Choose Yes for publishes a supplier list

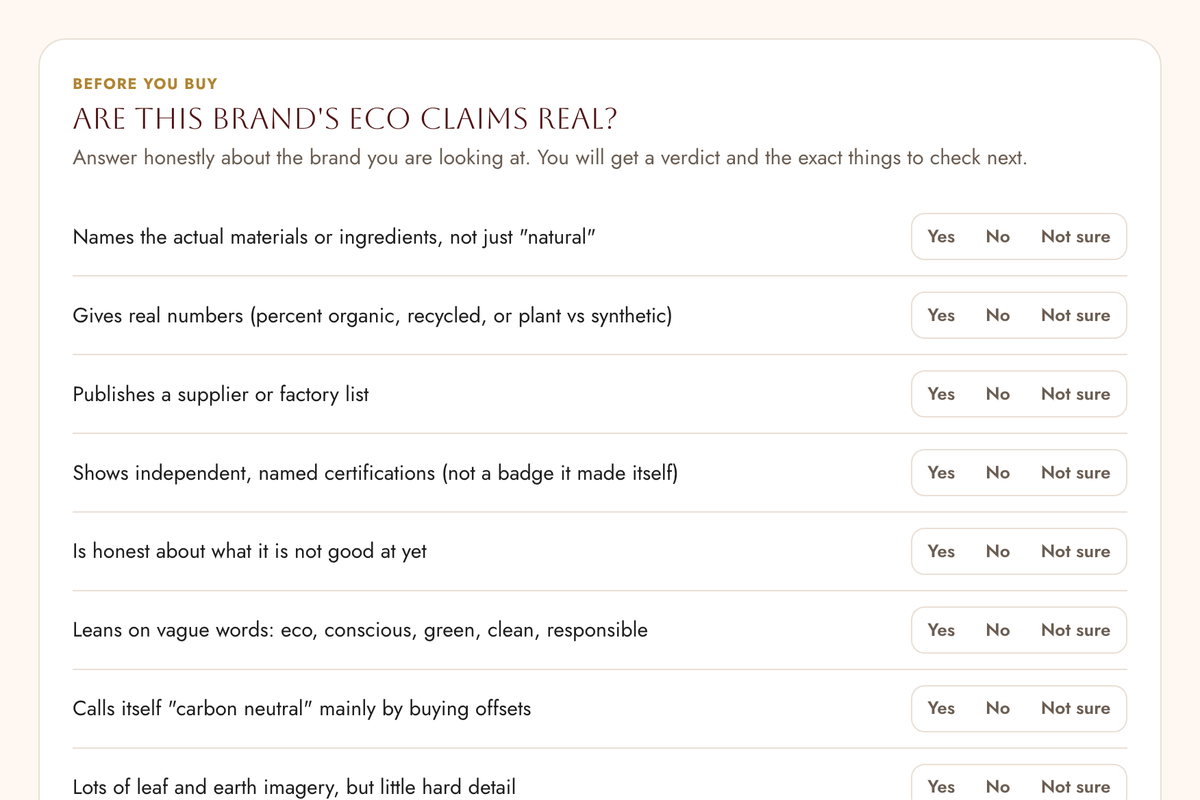[941, 394]
